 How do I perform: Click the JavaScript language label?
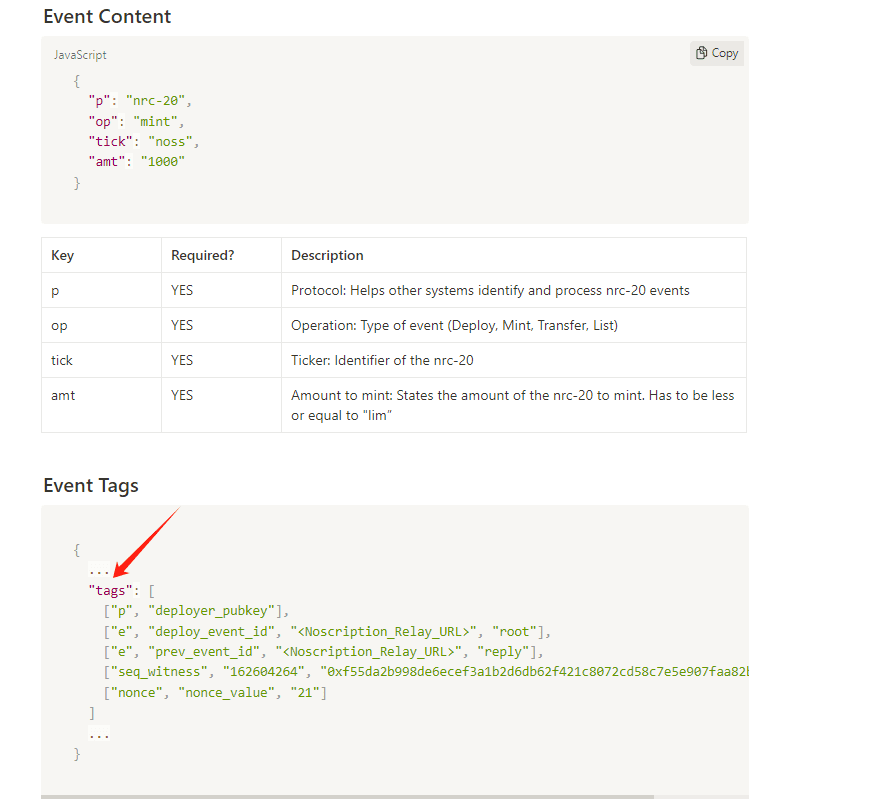[80, 55]
